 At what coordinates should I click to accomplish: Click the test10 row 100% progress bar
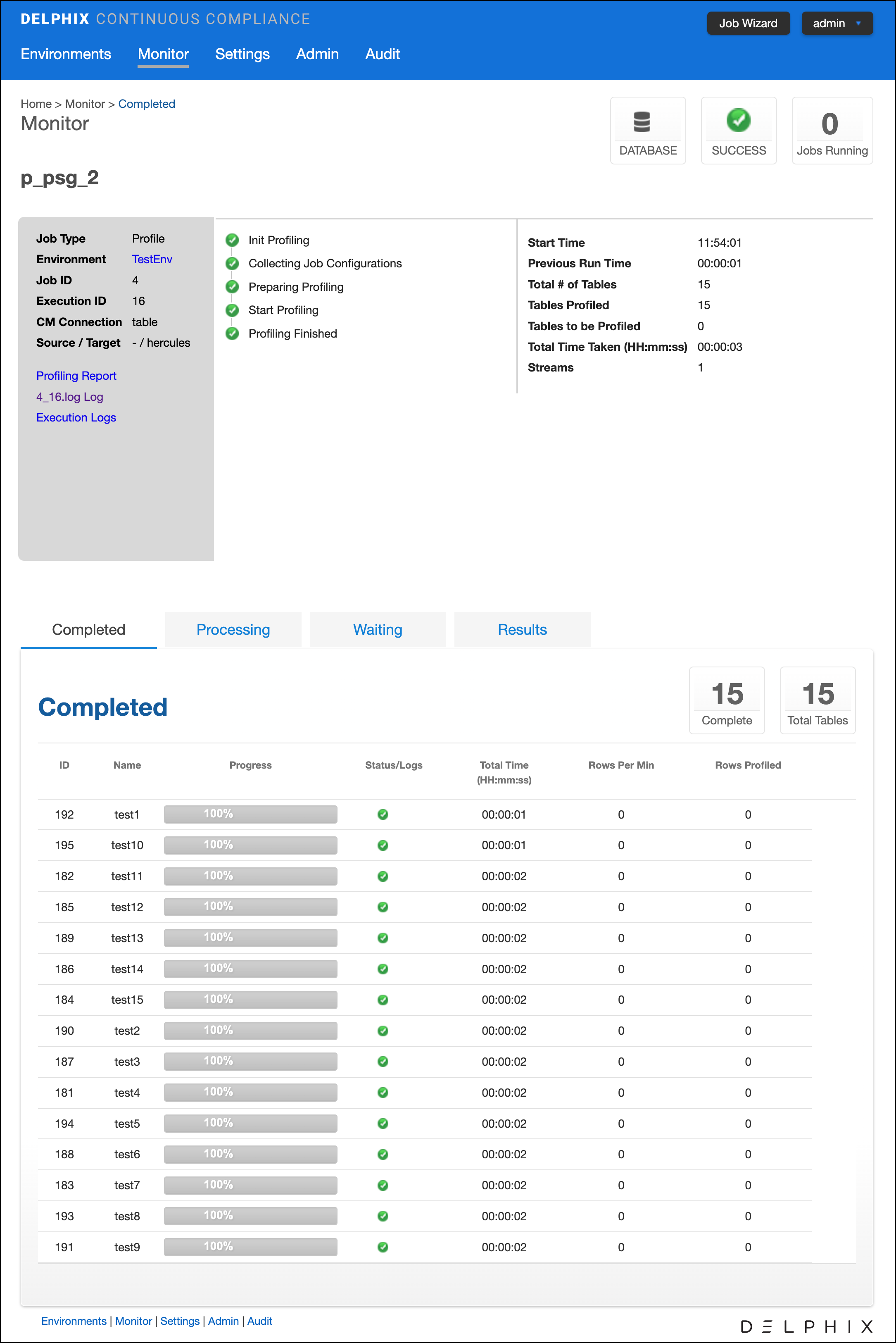(x=250, y=845)
